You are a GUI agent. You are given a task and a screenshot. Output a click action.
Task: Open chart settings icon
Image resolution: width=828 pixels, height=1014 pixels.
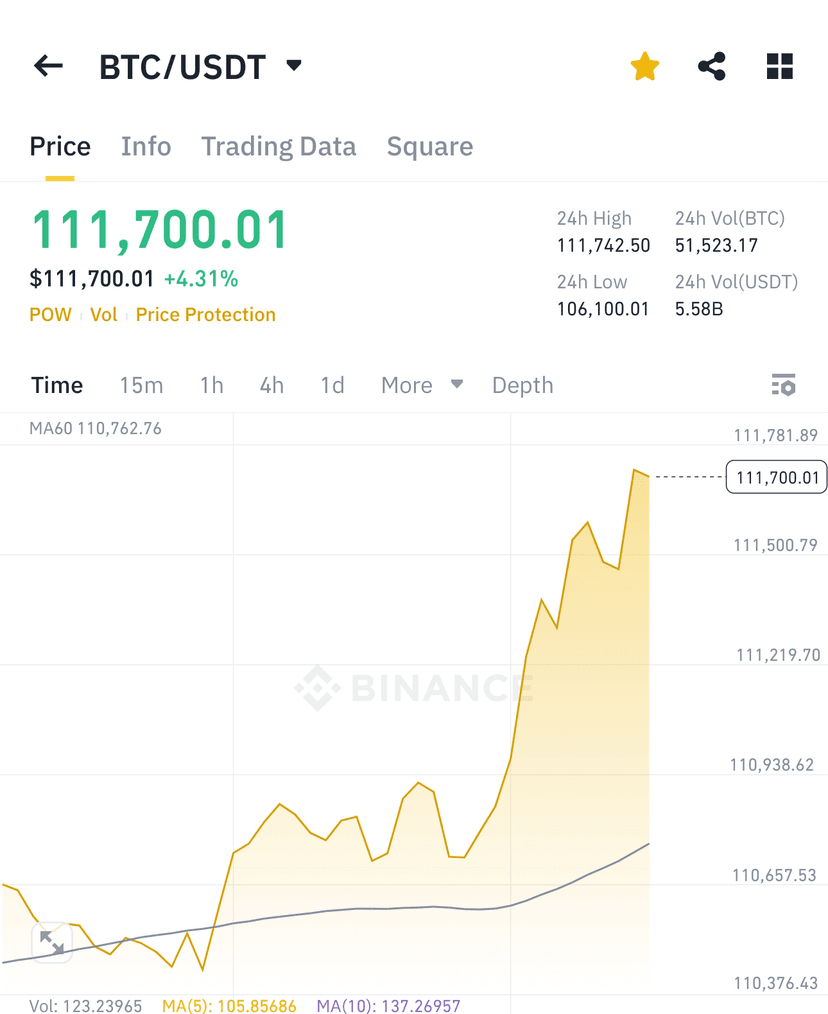[783, 385]
